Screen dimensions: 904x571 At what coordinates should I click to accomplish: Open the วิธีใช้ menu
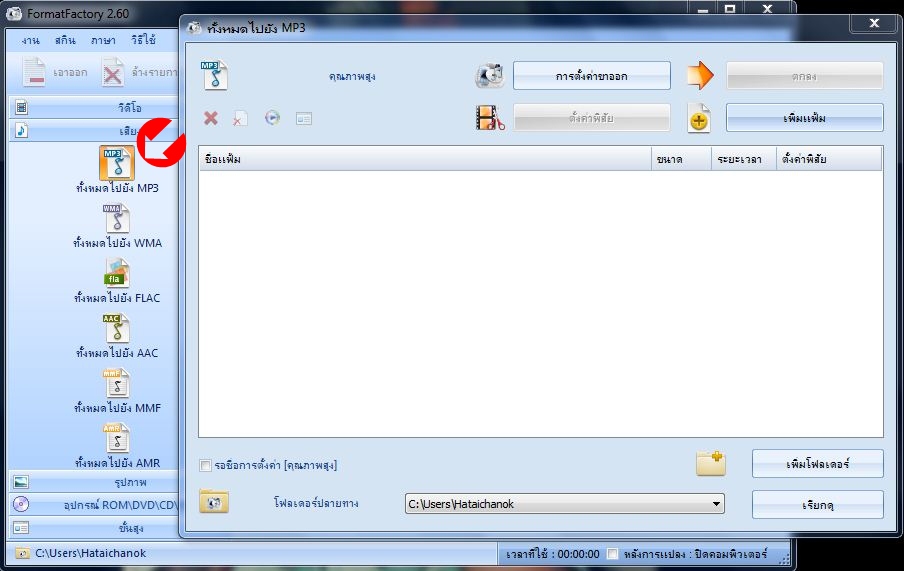(143, 40)
